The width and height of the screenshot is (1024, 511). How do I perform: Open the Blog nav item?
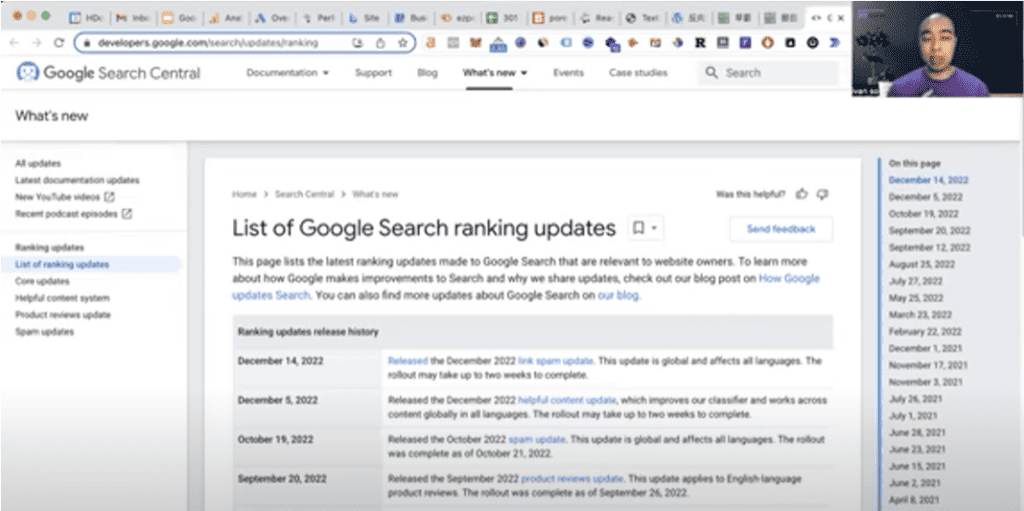(427, 73)
